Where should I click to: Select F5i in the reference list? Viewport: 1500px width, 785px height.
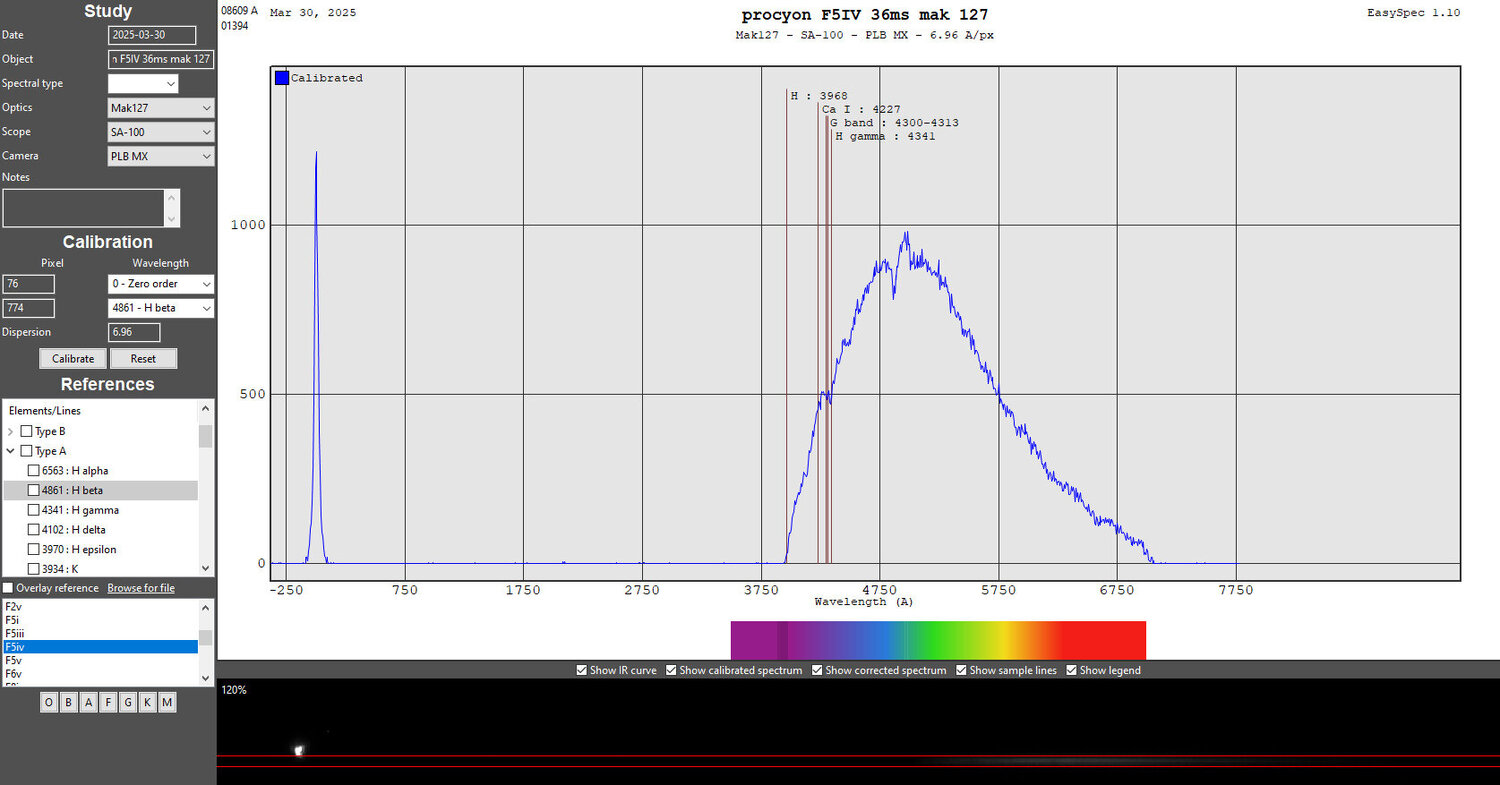pyautogui.click(x=100, y=620)
